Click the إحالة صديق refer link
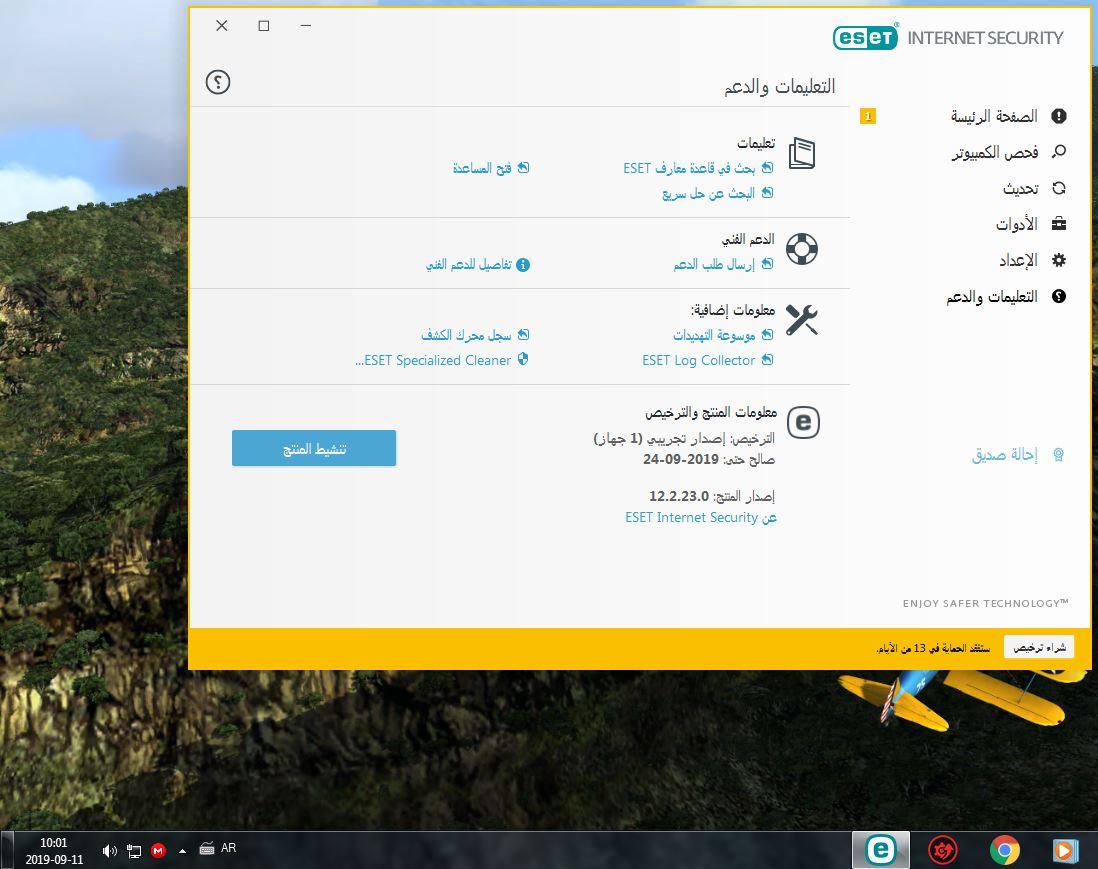The height and width of the screenshot is (869, 1098). pyautogui.click(x=1005, y=455)
